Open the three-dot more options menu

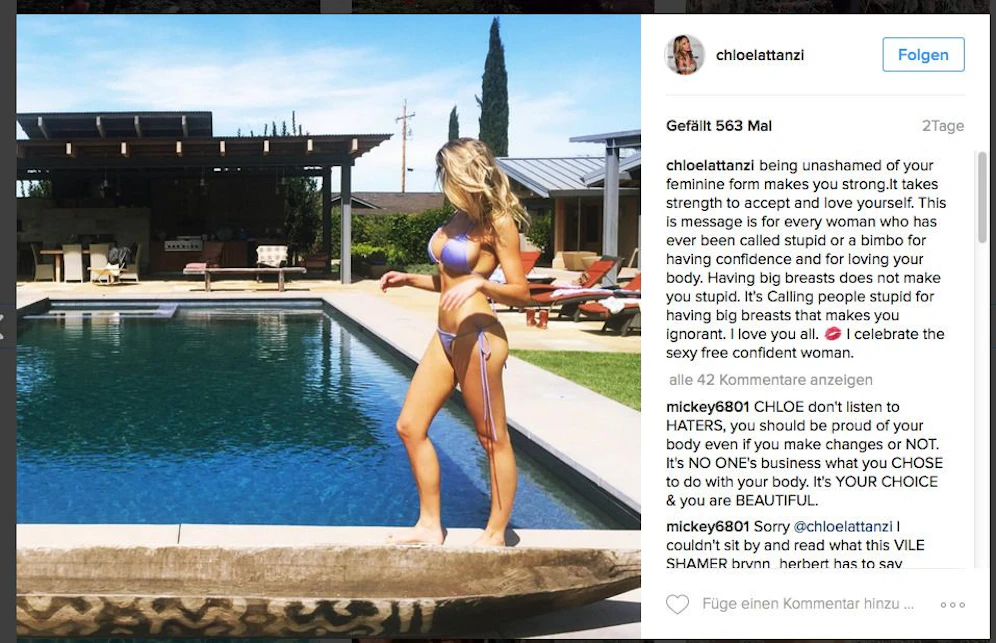pos(953,604)
